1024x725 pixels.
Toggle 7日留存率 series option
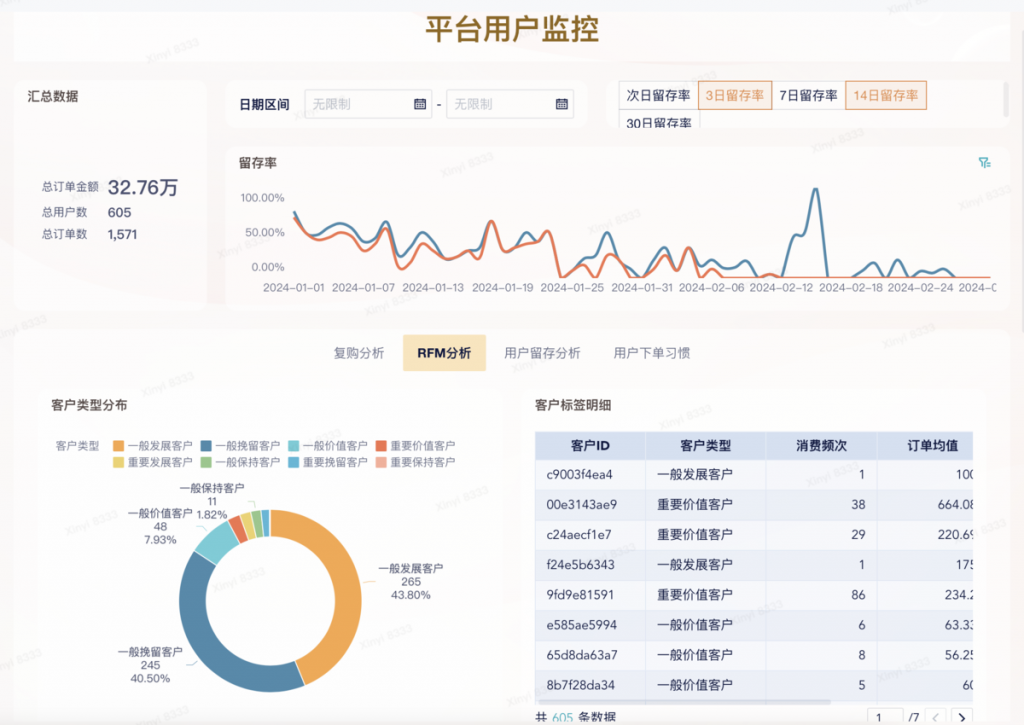coord(808,95)
